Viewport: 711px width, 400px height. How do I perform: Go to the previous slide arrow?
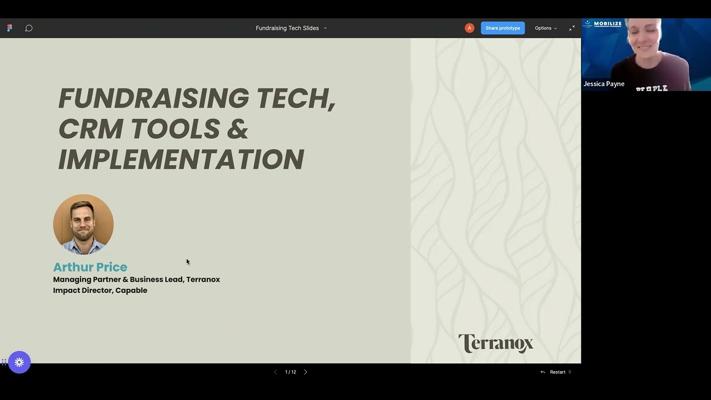click(x=276, y=372)
